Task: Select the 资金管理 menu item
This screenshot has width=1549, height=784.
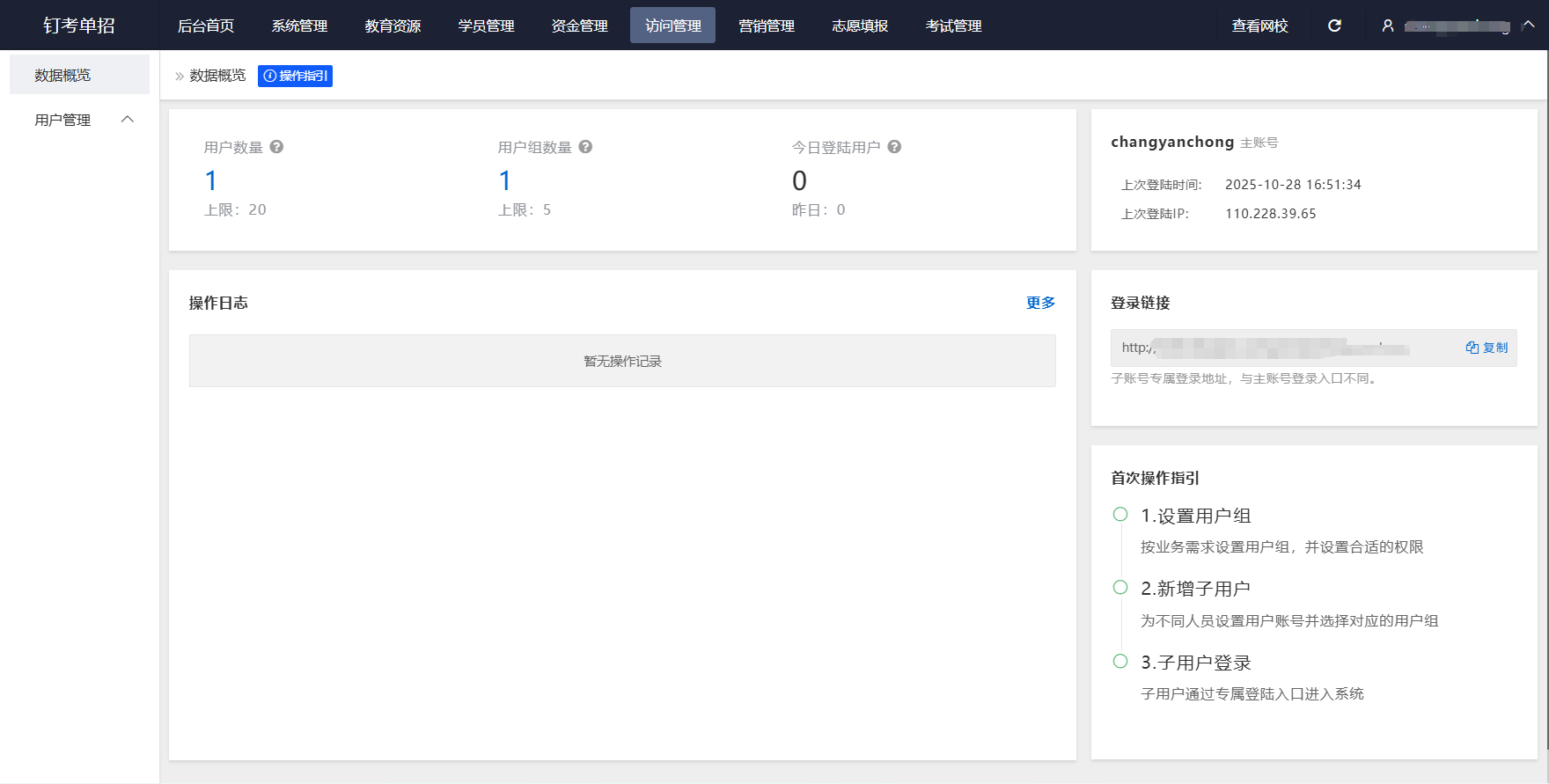Action: pos(579,26)
